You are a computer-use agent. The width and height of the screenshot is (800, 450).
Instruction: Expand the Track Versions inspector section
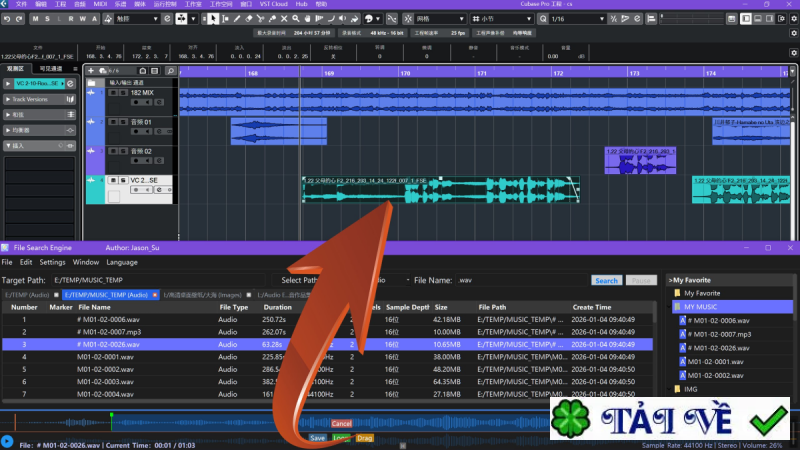pyautogui.click(x=8, y=100)
